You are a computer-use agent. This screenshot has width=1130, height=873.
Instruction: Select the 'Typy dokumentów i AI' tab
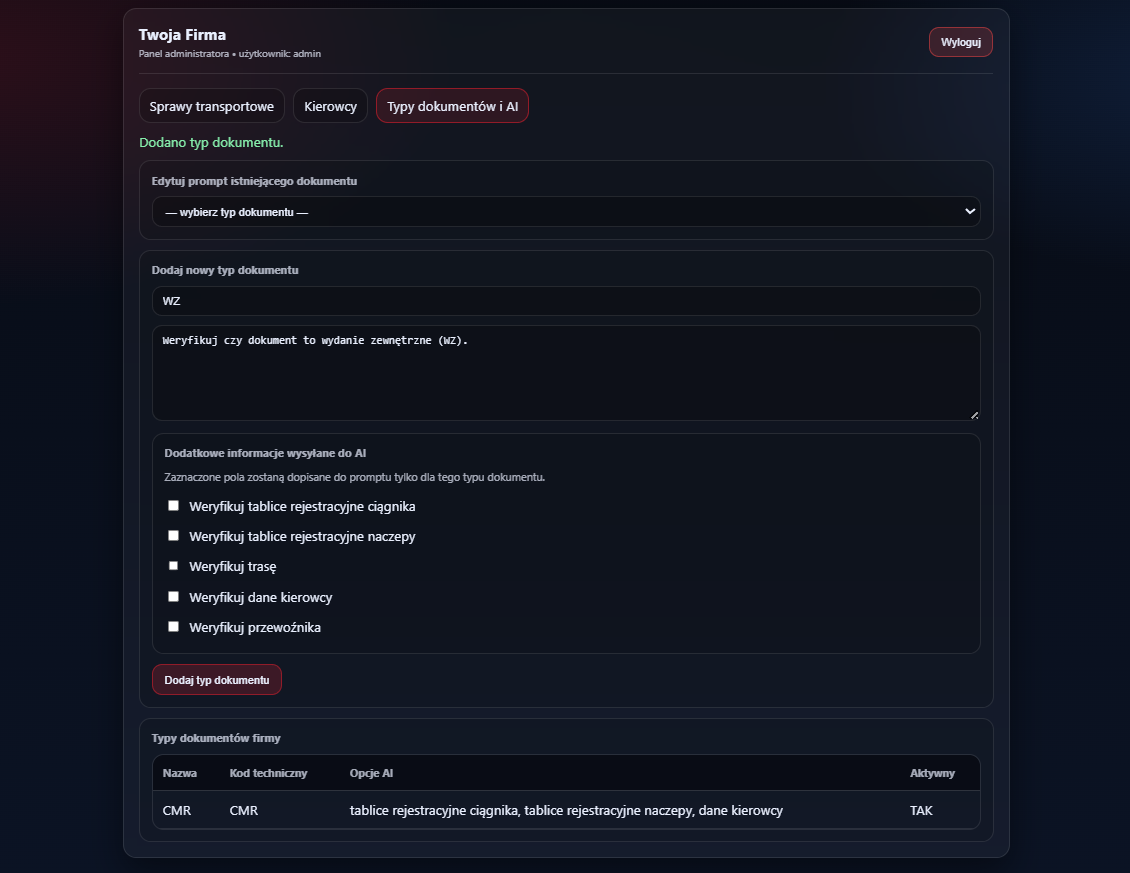pyautogui.click(x=453, y=106)
